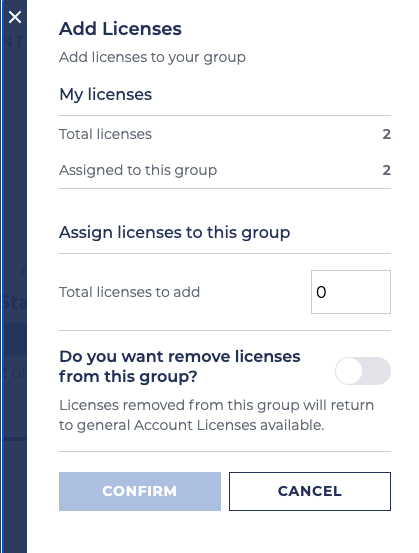Click the CONFIRM button
The image size is (419, 553).
pos(140,491)
